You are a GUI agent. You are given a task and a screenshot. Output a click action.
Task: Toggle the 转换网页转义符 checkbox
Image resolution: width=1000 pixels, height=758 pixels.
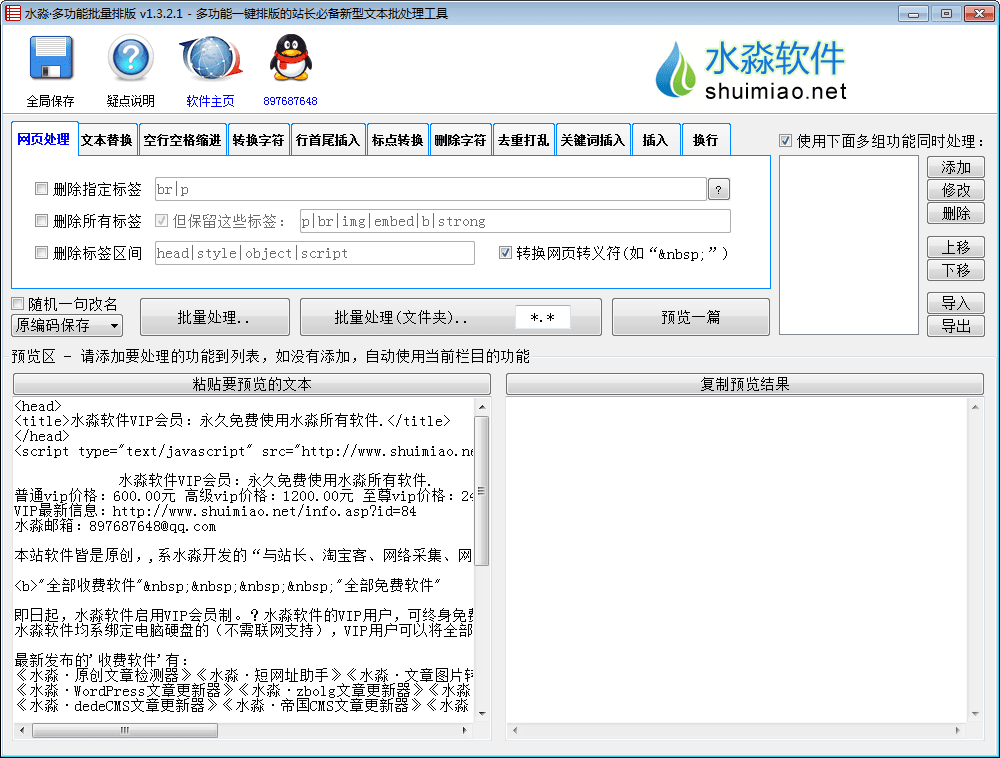(505, 253)
